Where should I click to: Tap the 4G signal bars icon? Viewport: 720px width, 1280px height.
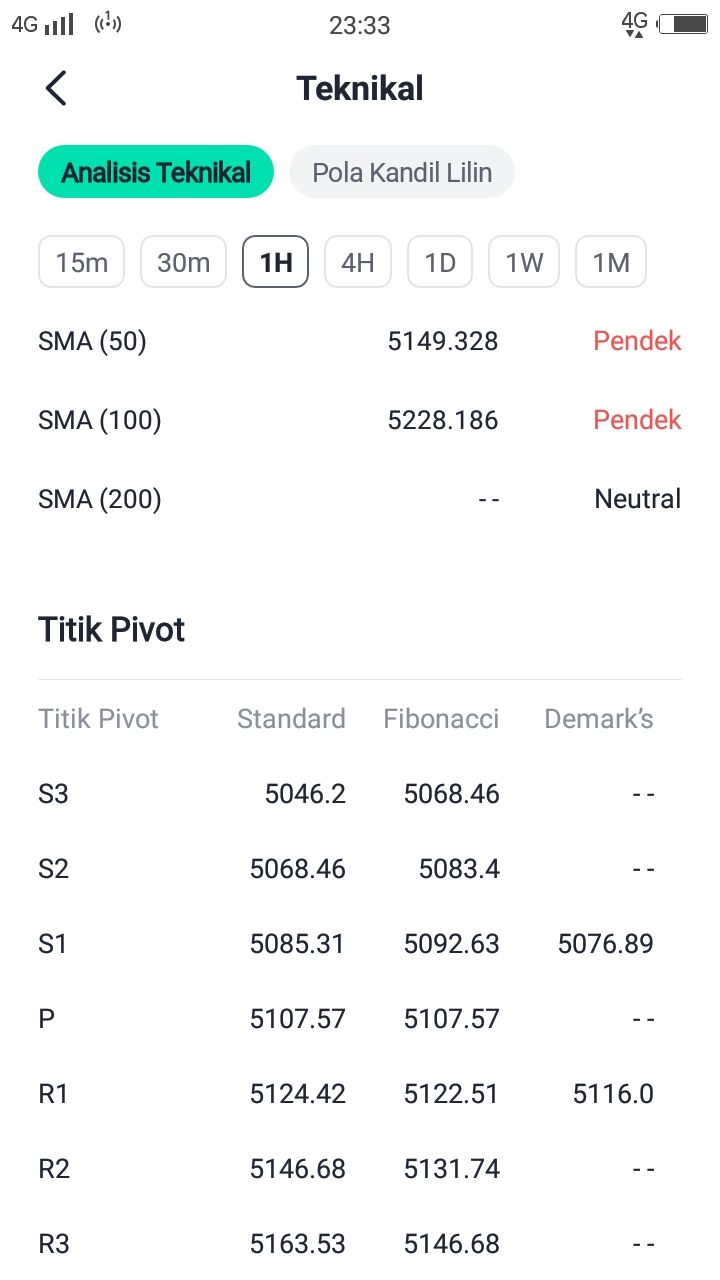point(43,24)
